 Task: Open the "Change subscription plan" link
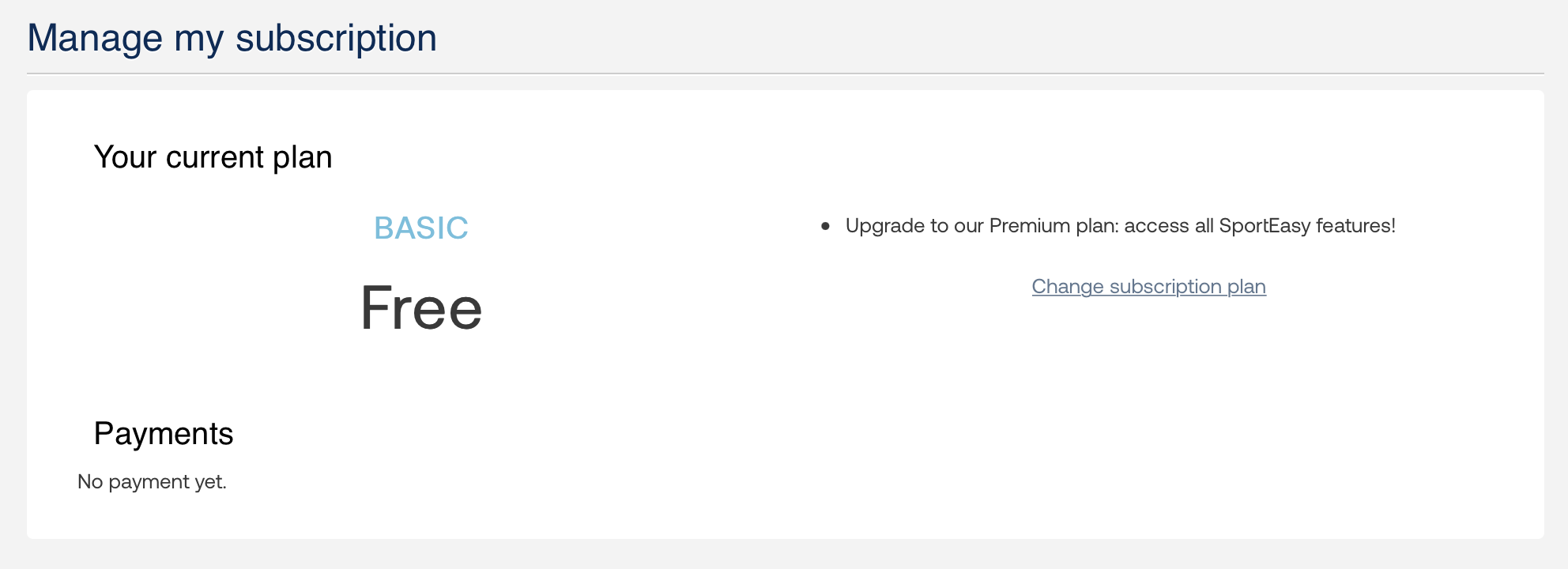pos(1148,287)
